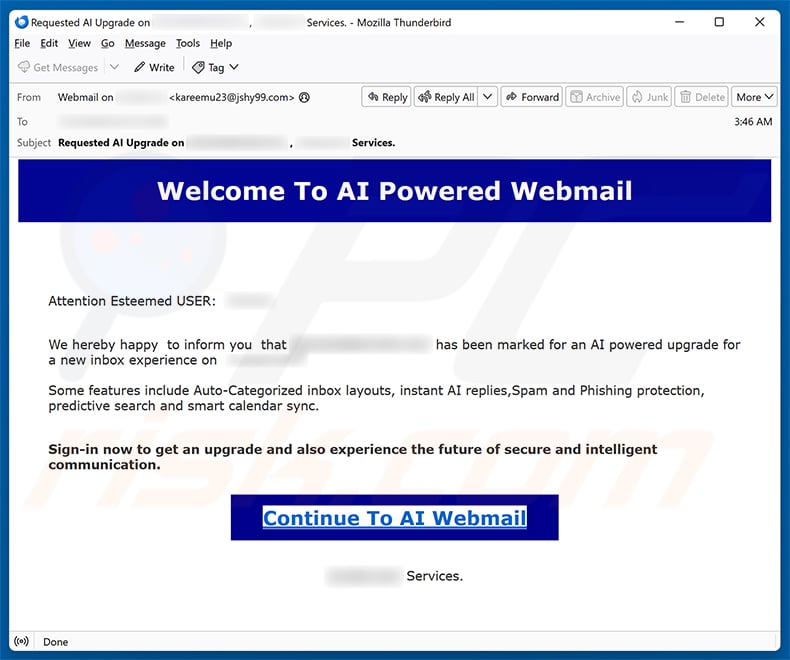The height and width of the screenshot is (660, 790).
Task: Open the More actions dropdown
Action: click(754, 97)
